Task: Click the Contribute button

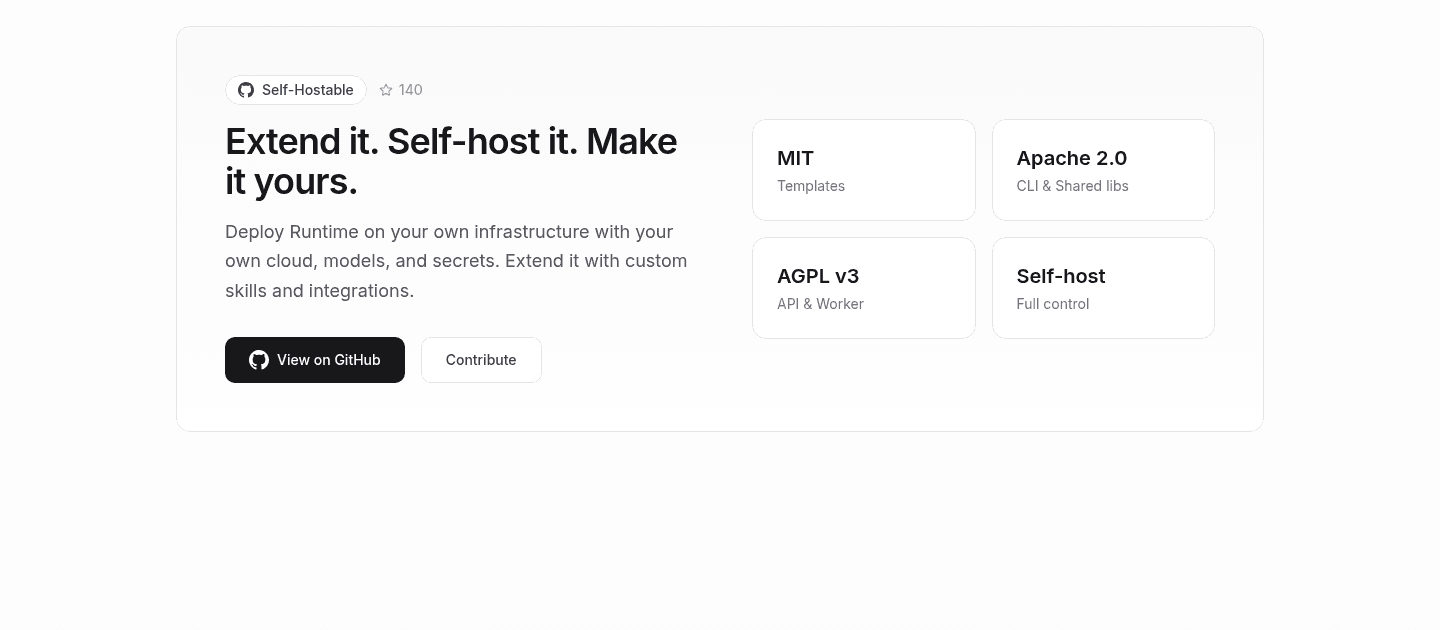Action: coord(481,360)
